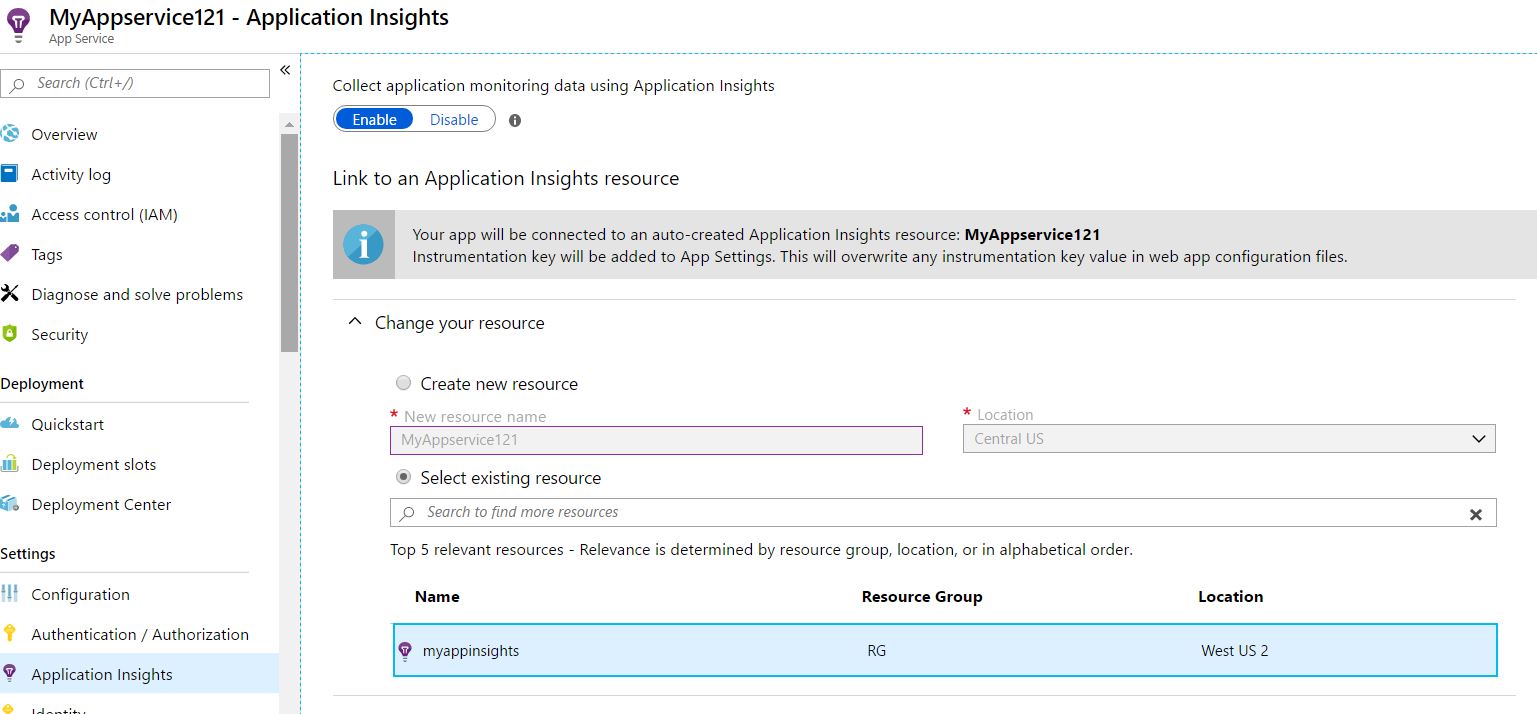
Task: Select existing resource option
Action: pyautogui.click(x=403, y=477)
